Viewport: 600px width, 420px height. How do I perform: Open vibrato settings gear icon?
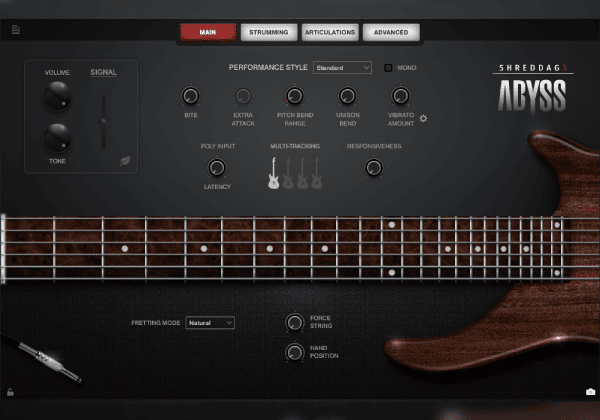point(423,118)
